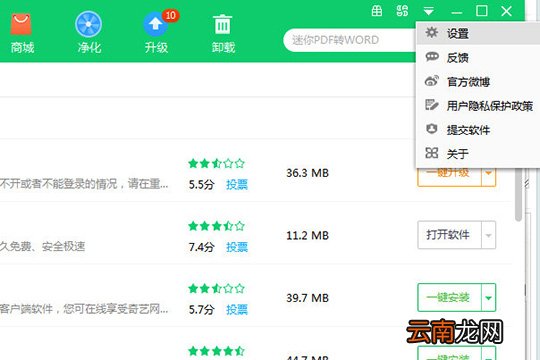Open the 商城 store icon
Screen dimensions: 540x360
(21, 33)
